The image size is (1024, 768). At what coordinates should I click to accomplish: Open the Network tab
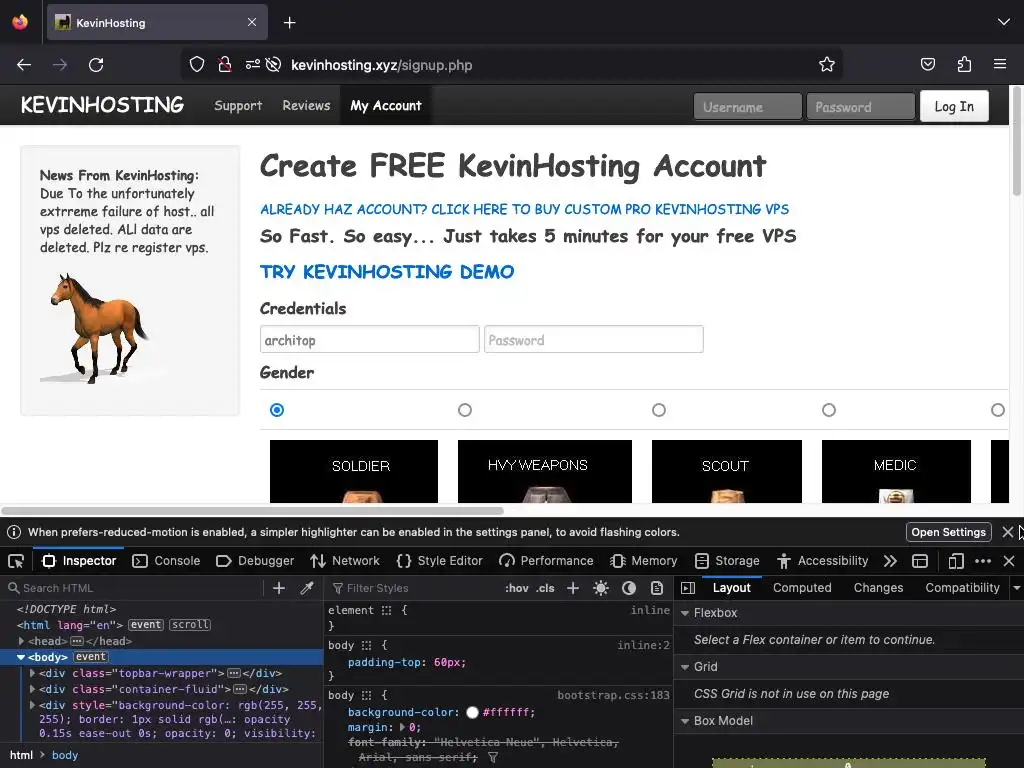pyautogui.click(x=345, y=561)
